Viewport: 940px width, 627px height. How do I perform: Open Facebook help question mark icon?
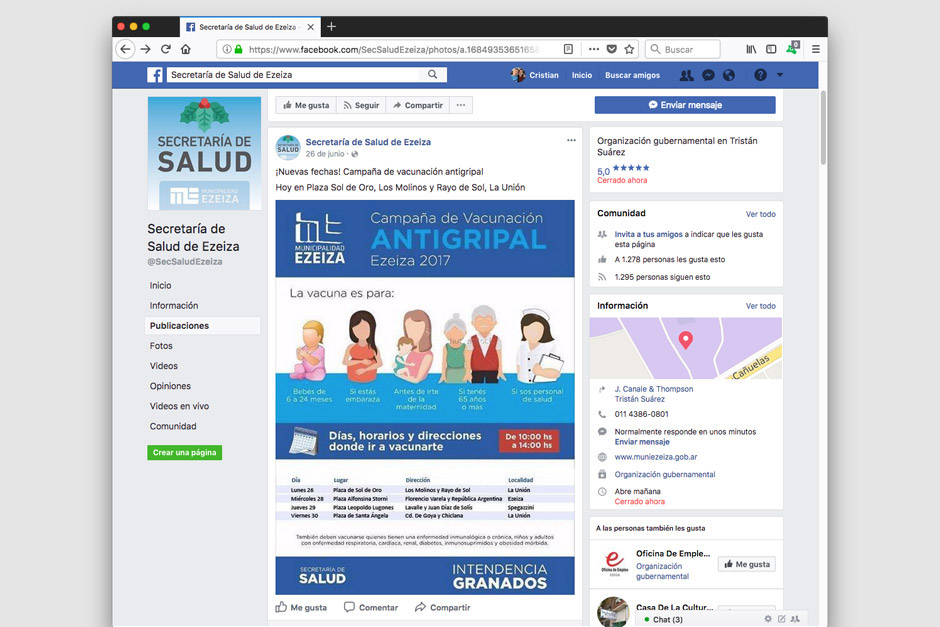point(760,75)
